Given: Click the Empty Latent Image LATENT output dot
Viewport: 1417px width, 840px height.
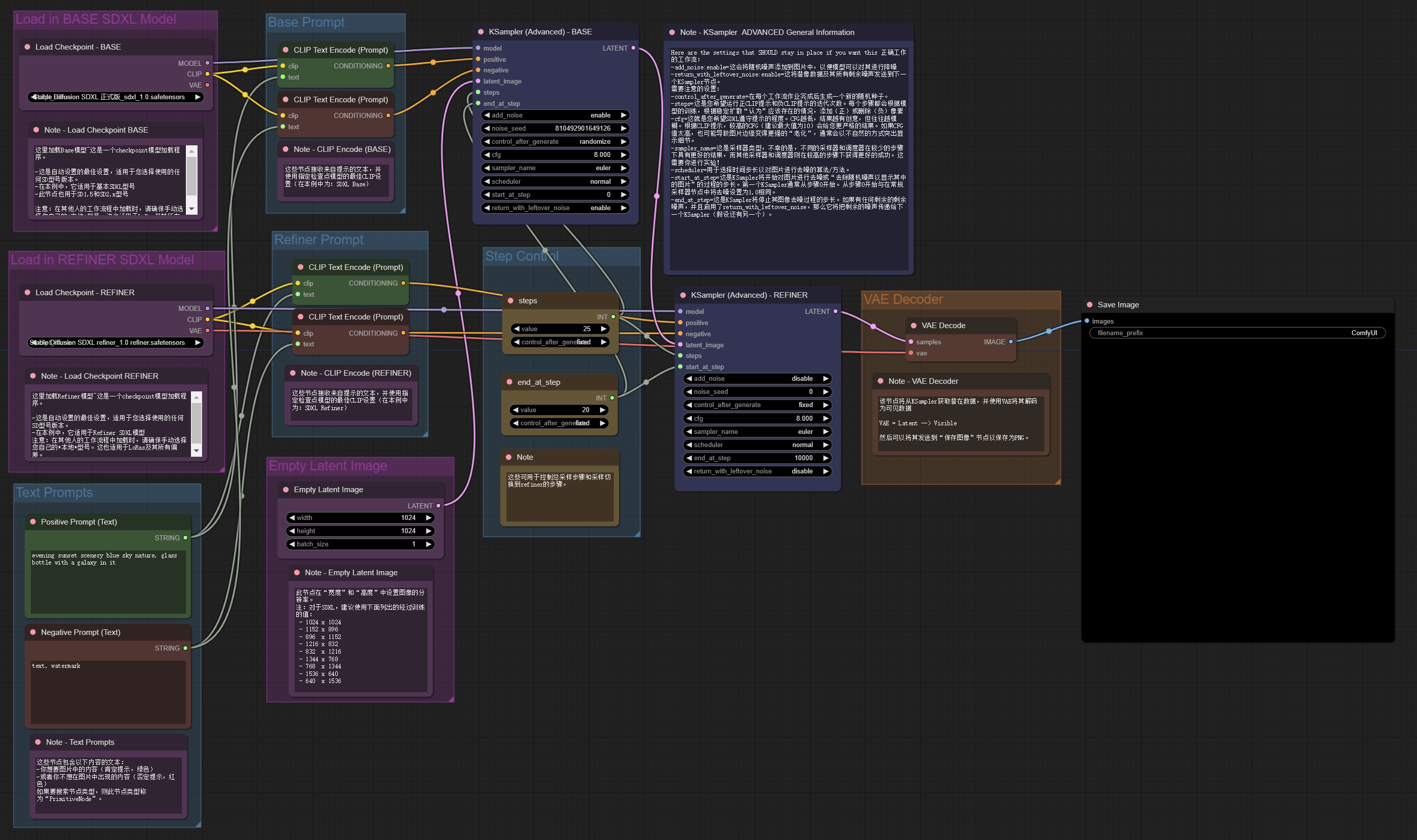Looking at the screenshot, I should [x=438, y=505].
